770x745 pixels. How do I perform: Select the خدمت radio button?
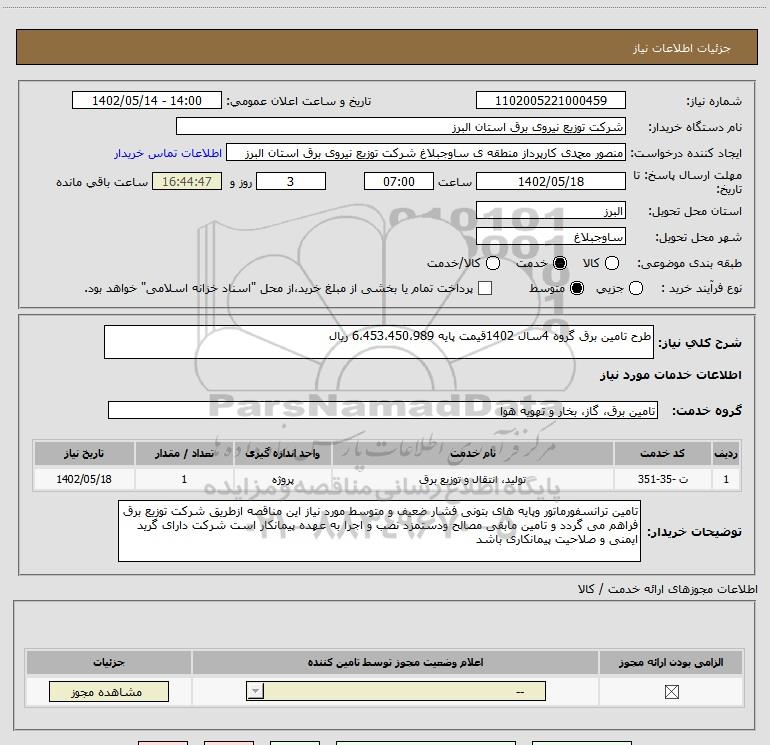click(560, 263)
